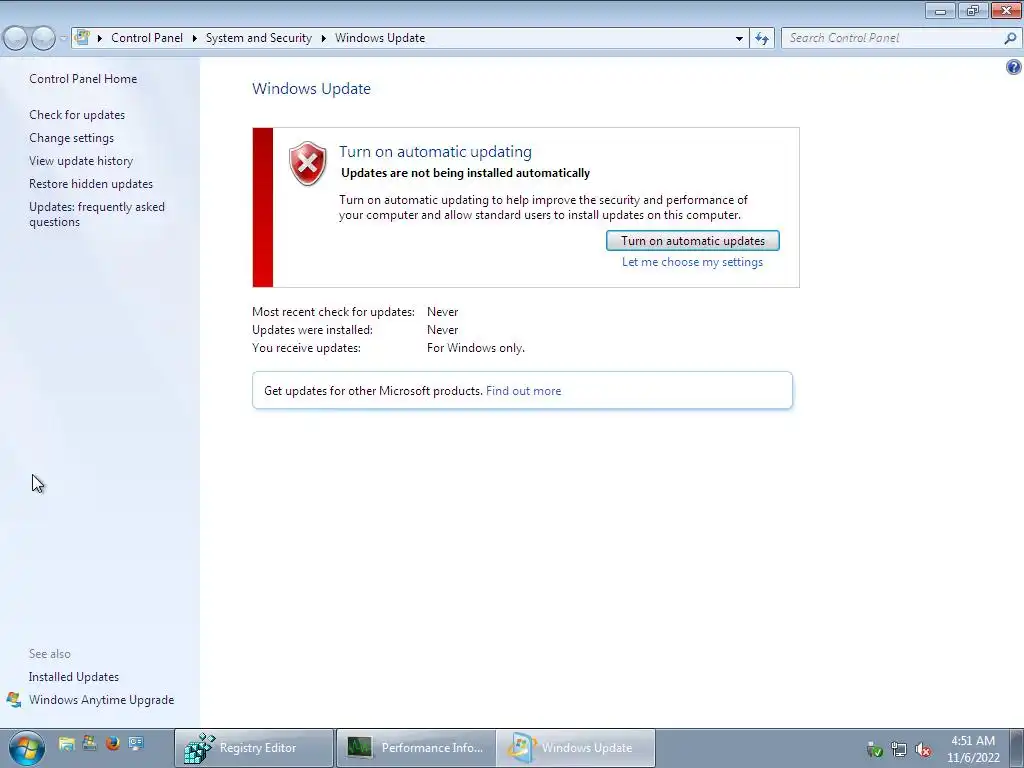The image size is (1024, 768).
Task: Go to the System and Security breadcrumb
Action: click(259, 38)
